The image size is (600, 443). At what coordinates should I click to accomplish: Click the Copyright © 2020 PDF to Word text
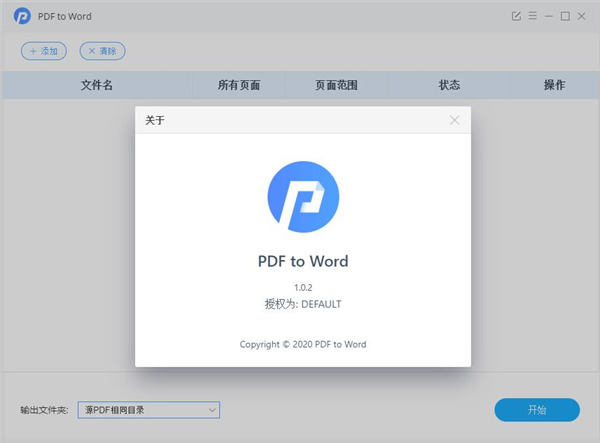[303, 344]
